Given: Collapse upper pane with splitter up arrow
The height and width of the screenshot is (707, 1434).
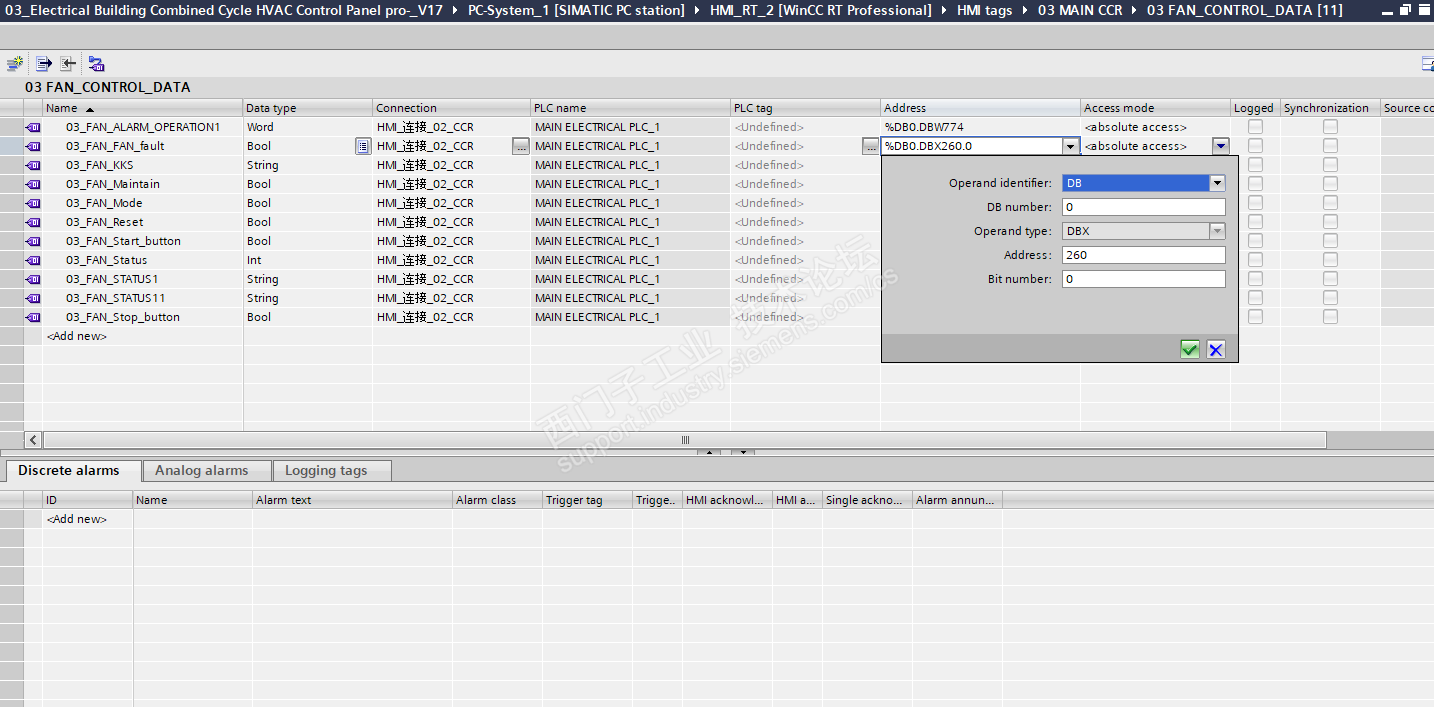Looking at the screenshot, I should point(709,452).
